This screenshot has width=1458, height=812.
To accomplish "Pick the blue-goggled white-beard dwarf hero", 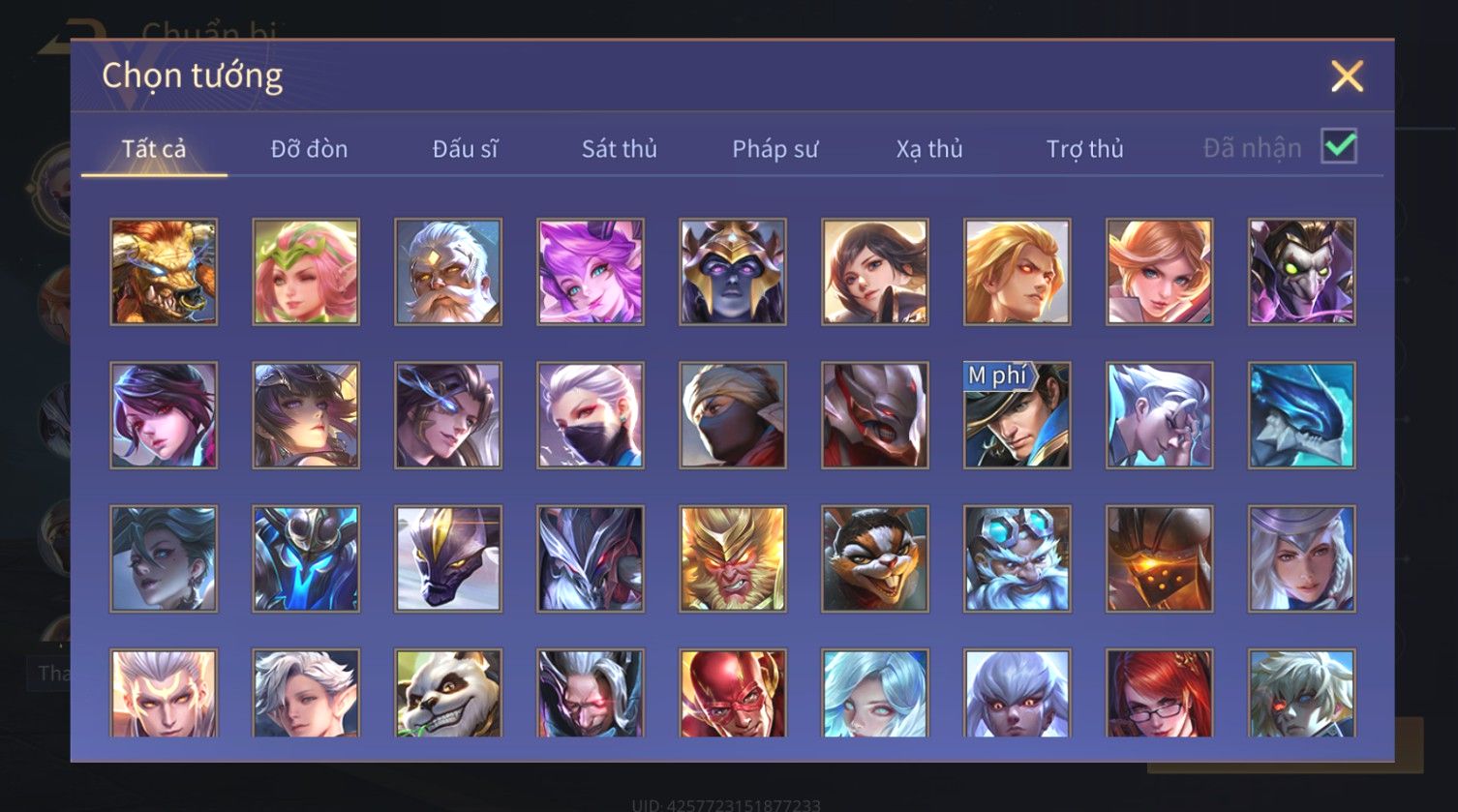I will tap(1018, 558).
